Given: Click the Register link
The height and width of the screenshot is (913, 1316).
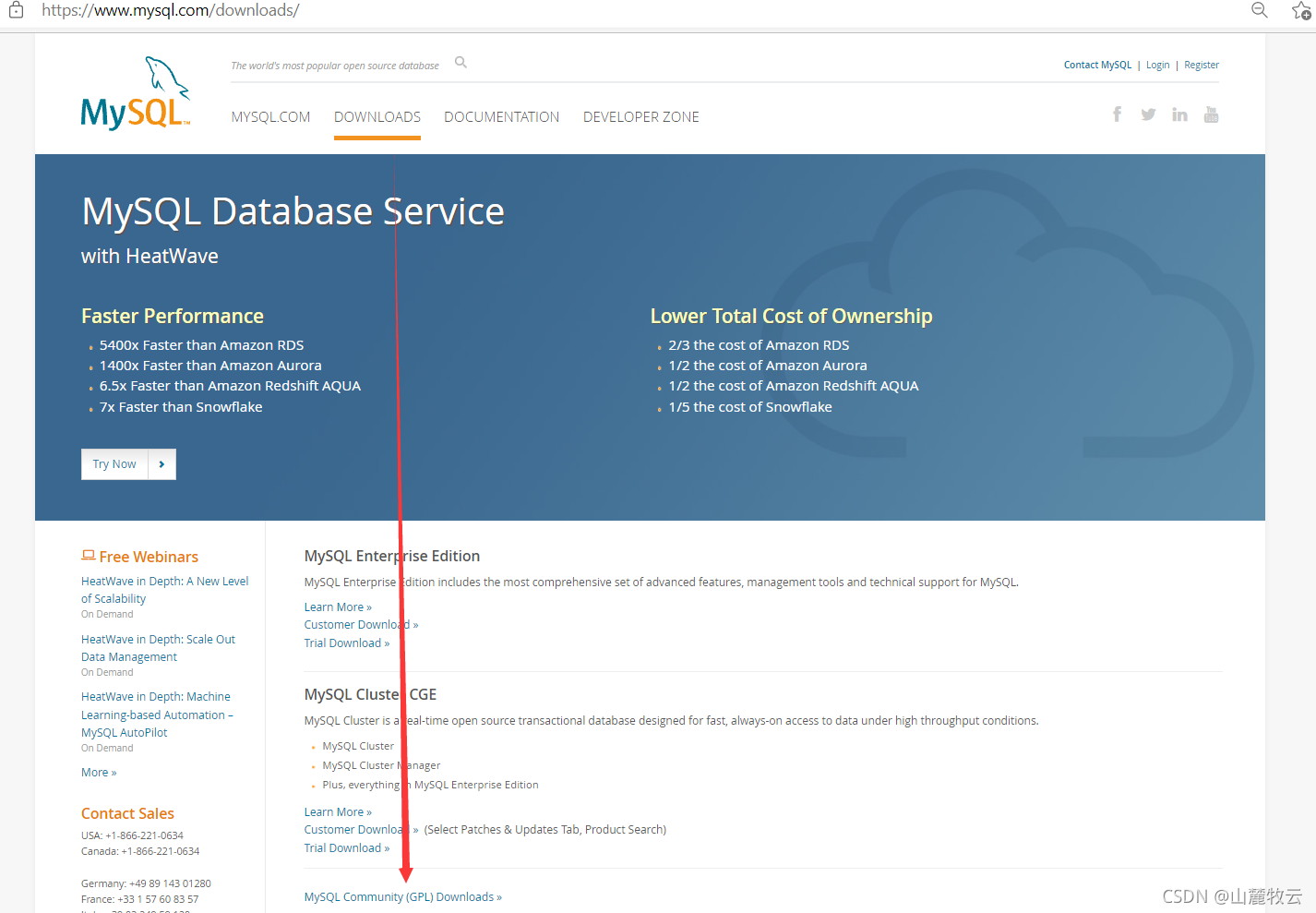Looking at the screenshot, I should [1202, 65].
